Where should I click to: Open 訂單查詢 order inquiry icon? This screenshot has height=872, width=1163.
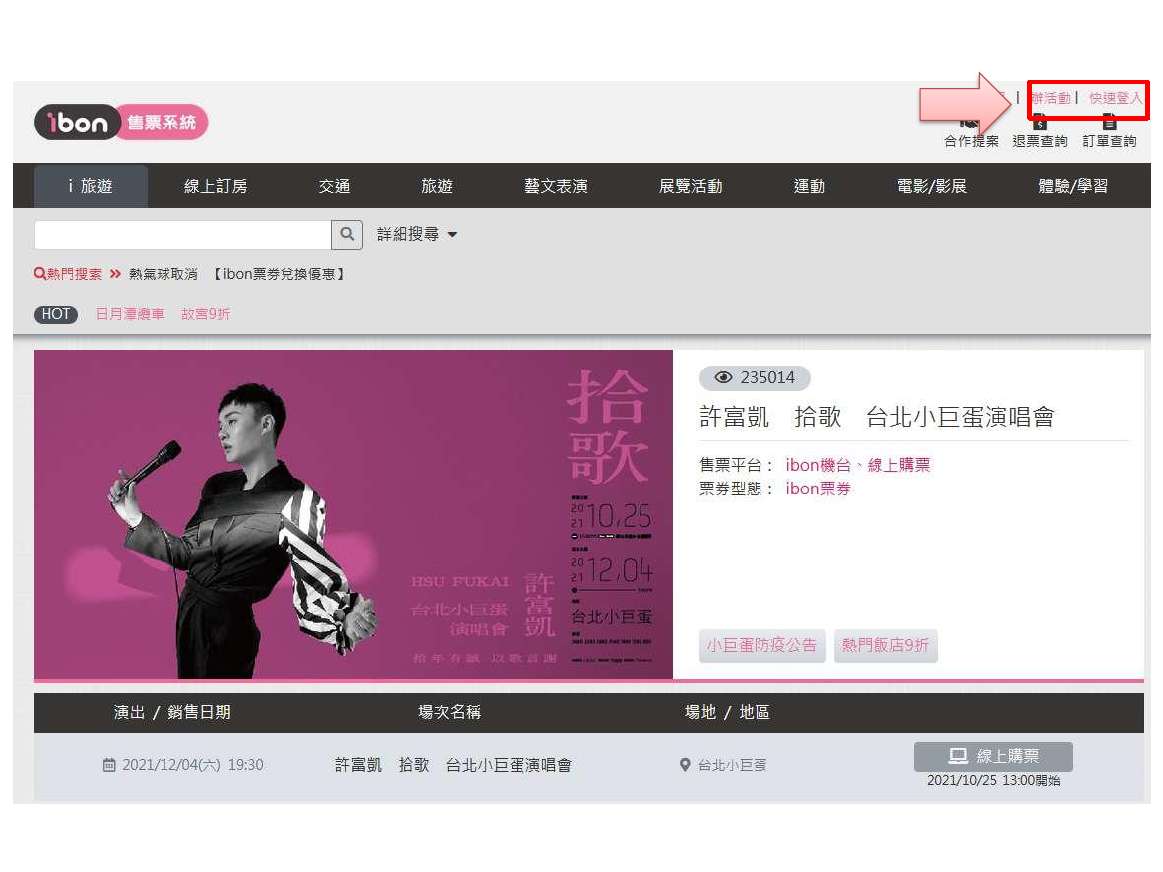point(1109,132)
